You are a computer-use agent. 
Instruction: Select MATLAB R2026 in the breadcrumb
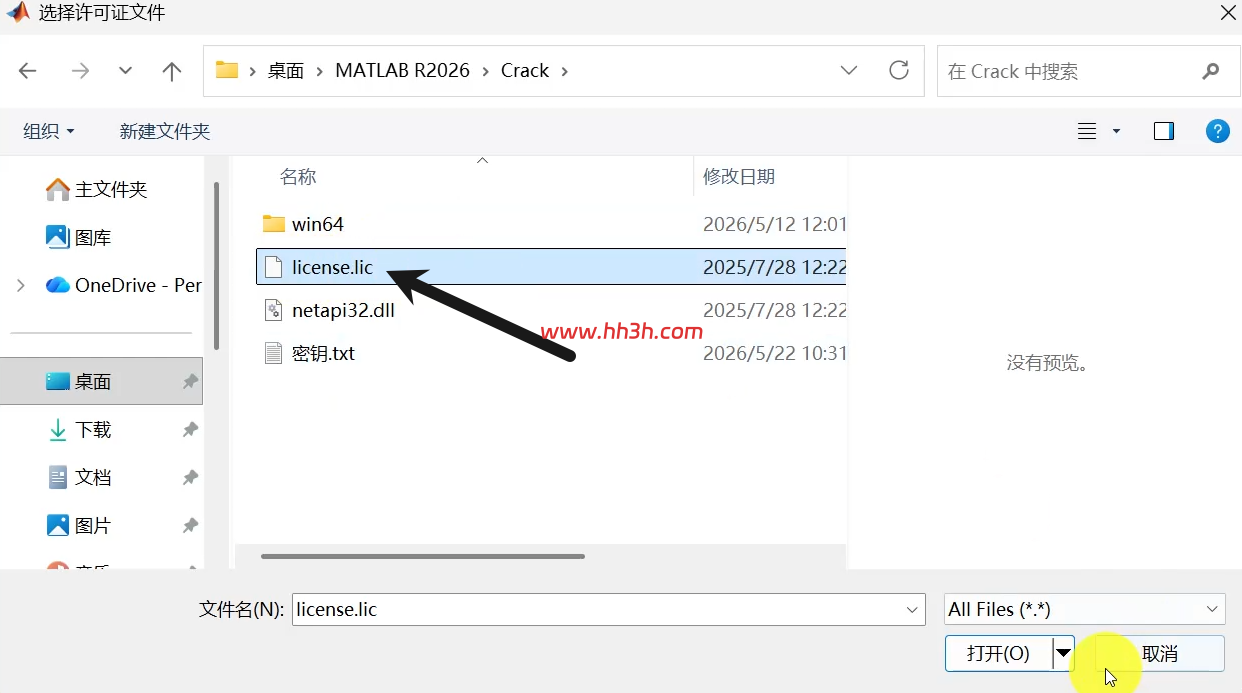(x=402, y=71)
